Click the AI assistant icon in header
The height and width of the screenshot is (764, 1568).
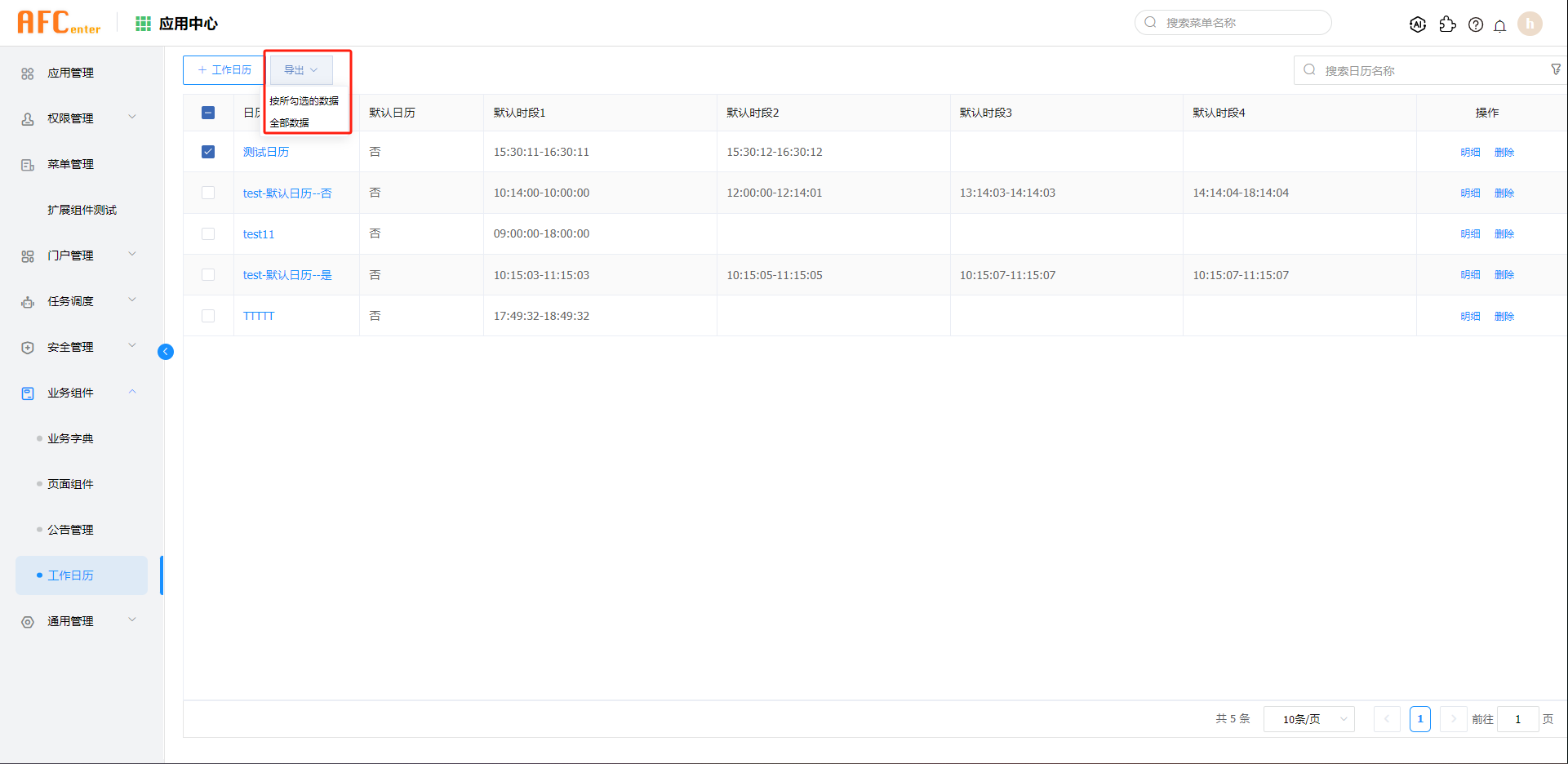(x=1418, y=24)
